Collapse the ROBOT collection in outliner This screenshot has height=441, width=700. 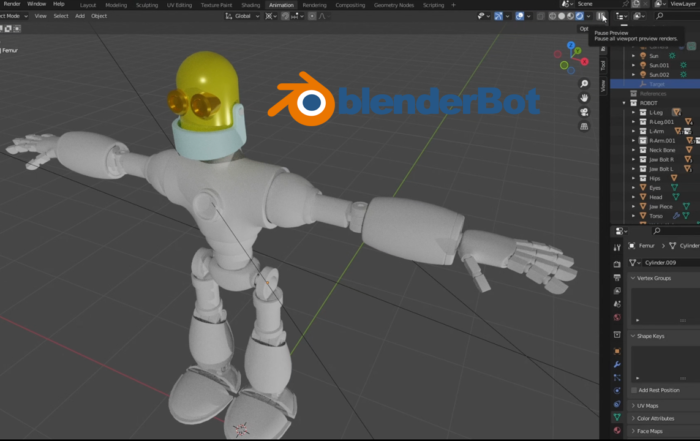coord(623,102)
